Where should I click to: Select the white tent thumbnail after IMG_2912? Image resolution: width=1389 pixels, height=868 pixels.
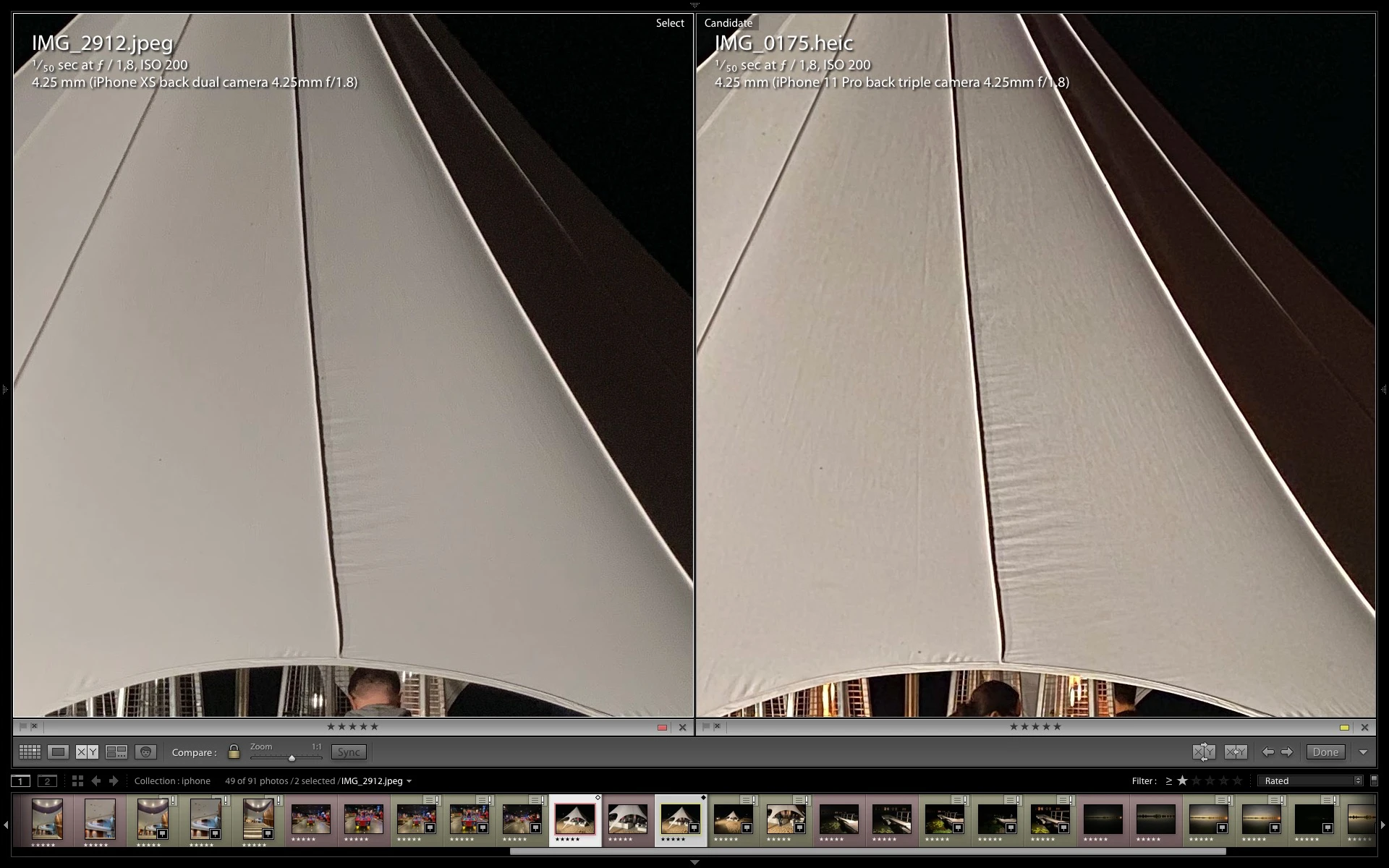(x=627, y=820)
